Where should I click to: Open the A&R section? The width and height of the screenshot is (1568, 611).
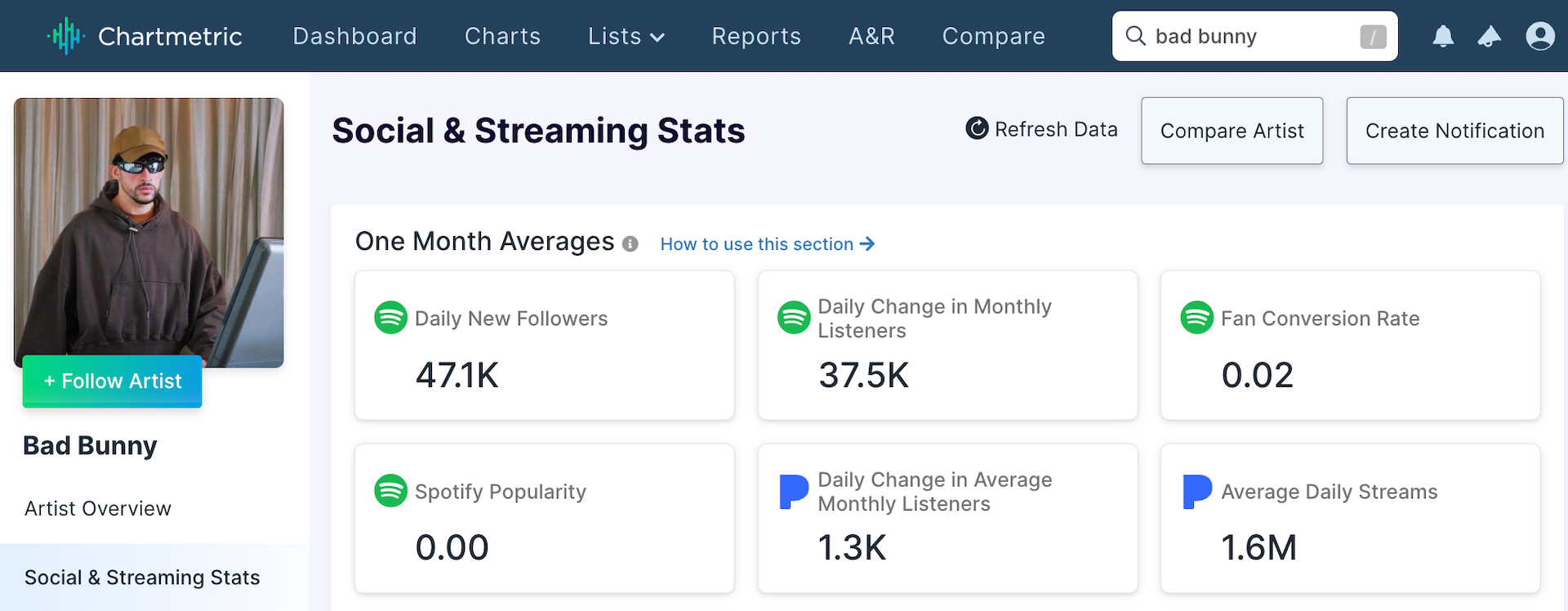(x=871, y=36)
